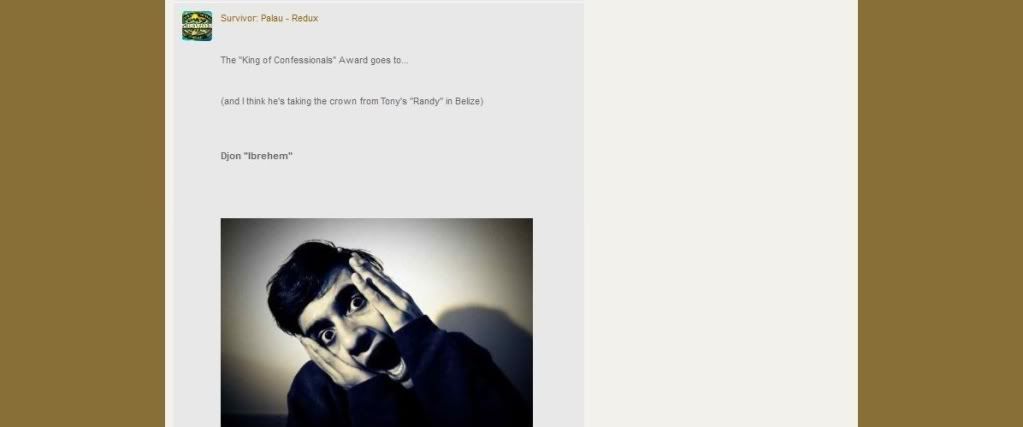1023x427 pixels.
Task: Click the word "Survivor:" in the page title
Action: coord(239,18)
